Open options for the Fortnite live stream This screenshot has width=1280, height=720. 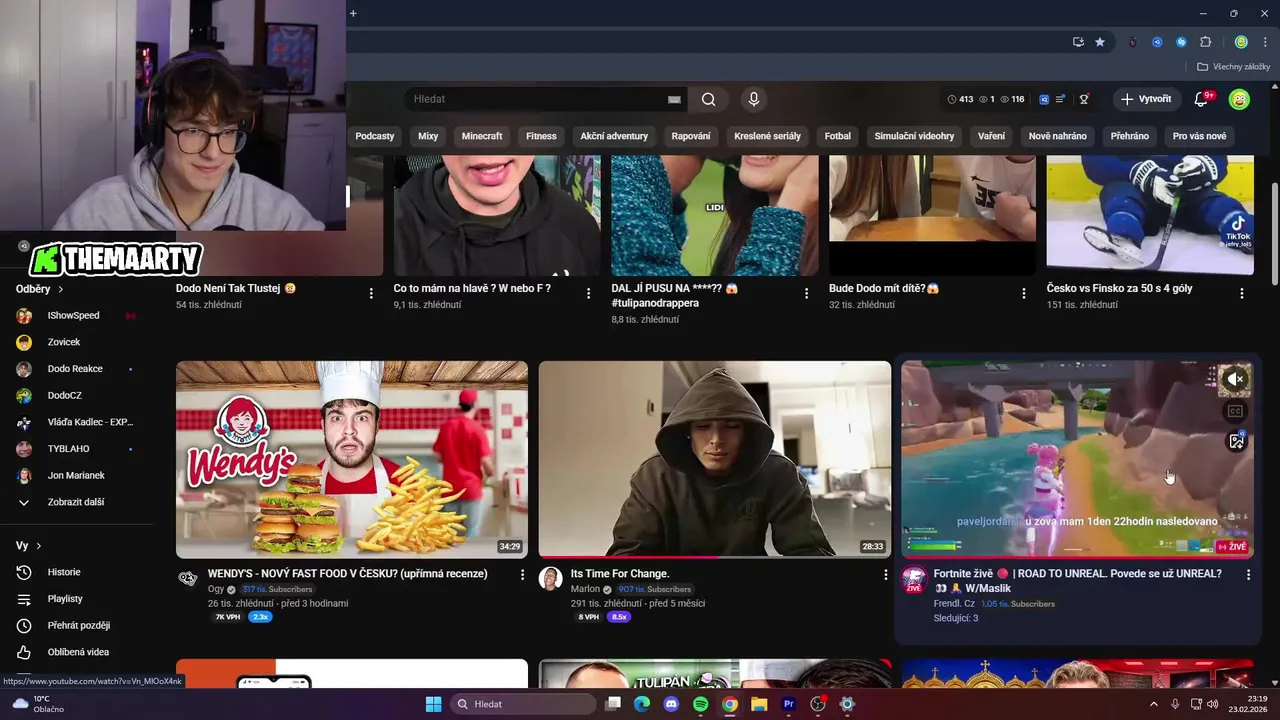tap(1248, 575)
